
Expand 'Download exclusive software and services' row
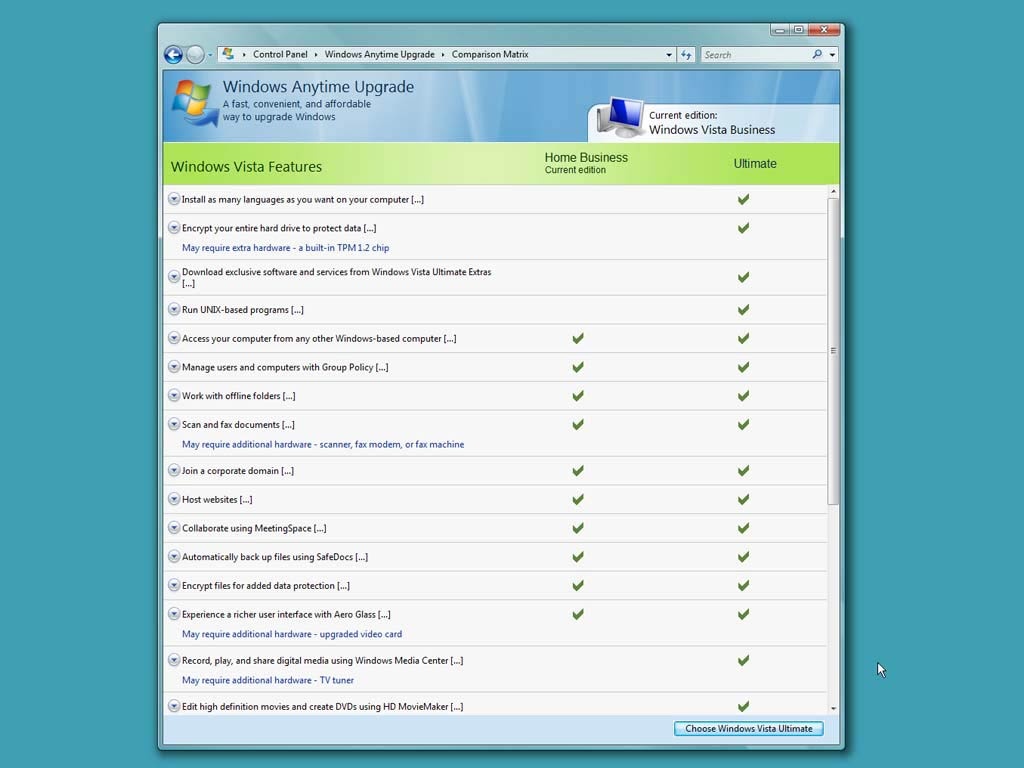(174, 276)
